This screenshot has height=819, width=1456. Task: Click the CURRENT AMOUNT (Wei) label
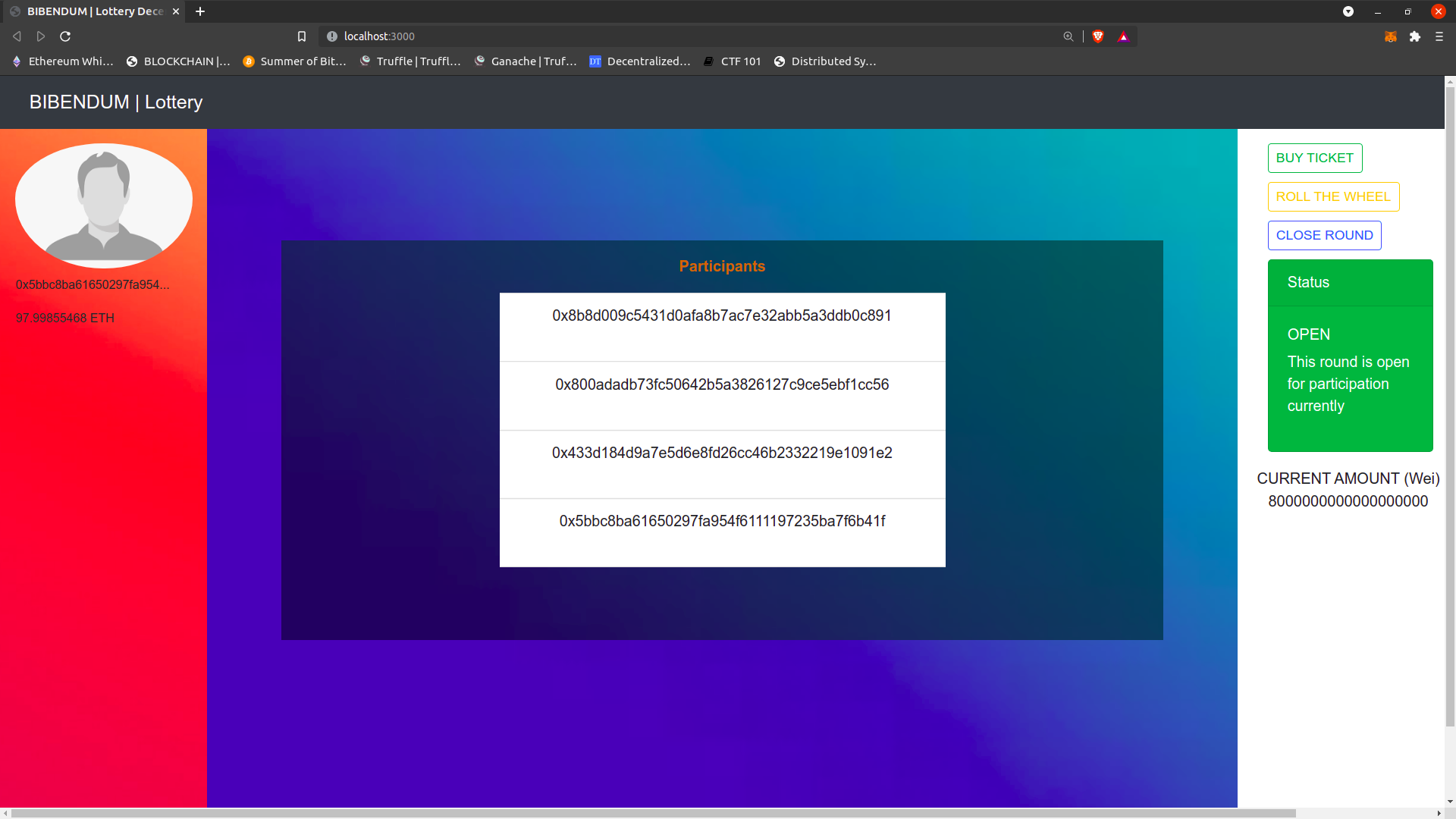[1348, 479]
